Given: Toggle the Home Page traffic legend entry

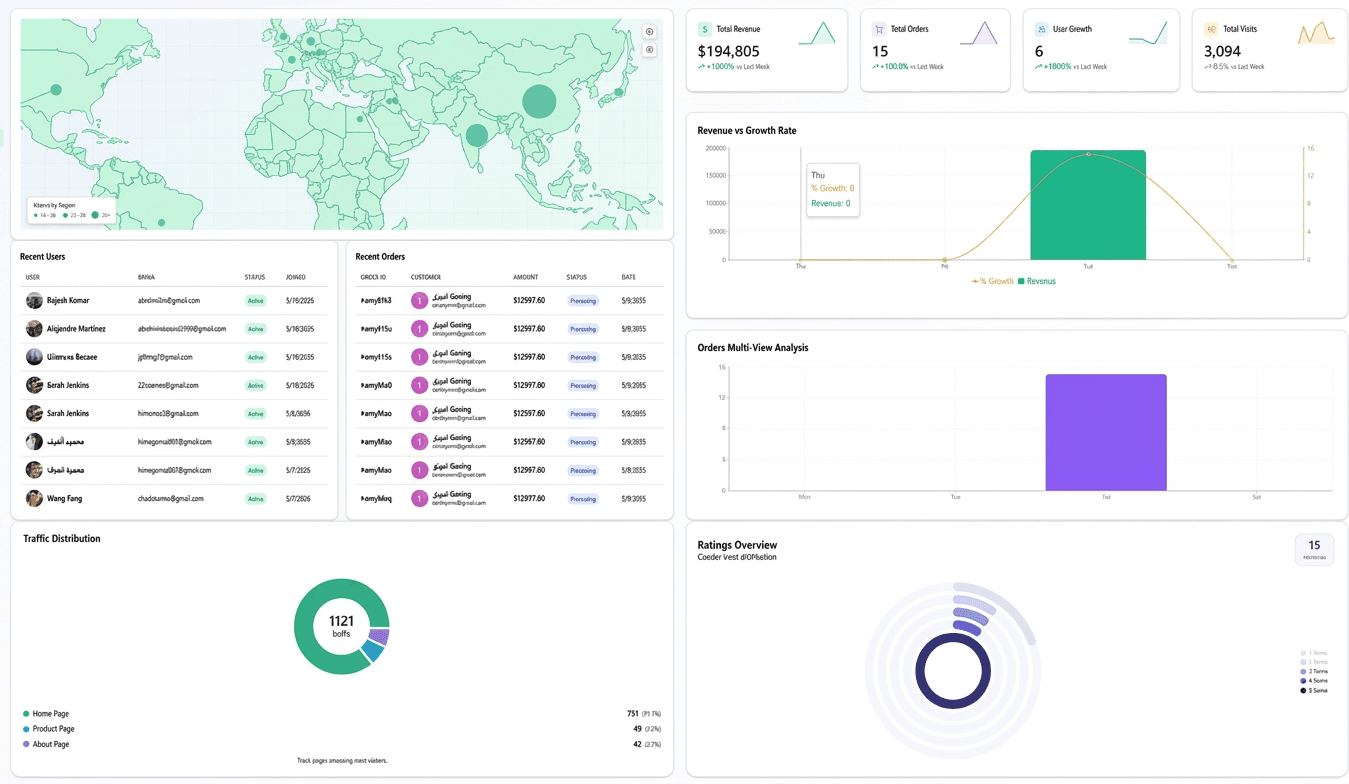Looking at the screenshot, I should pyautogui.click(x=46, y=714).
